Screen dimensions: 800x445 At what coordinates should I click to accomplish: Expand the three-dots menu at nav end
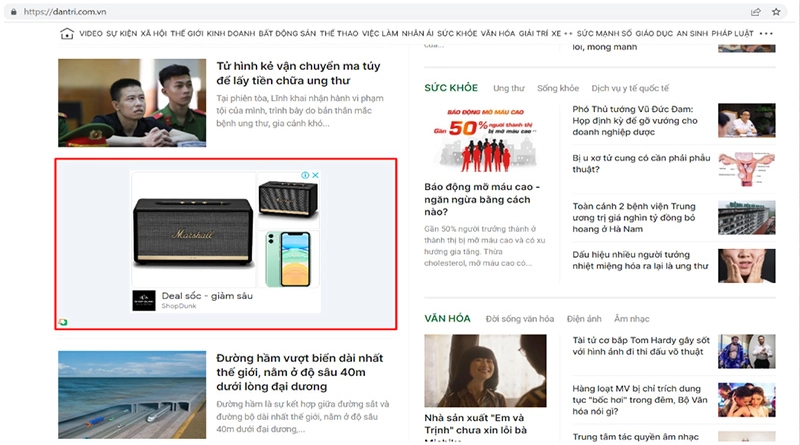766,33
